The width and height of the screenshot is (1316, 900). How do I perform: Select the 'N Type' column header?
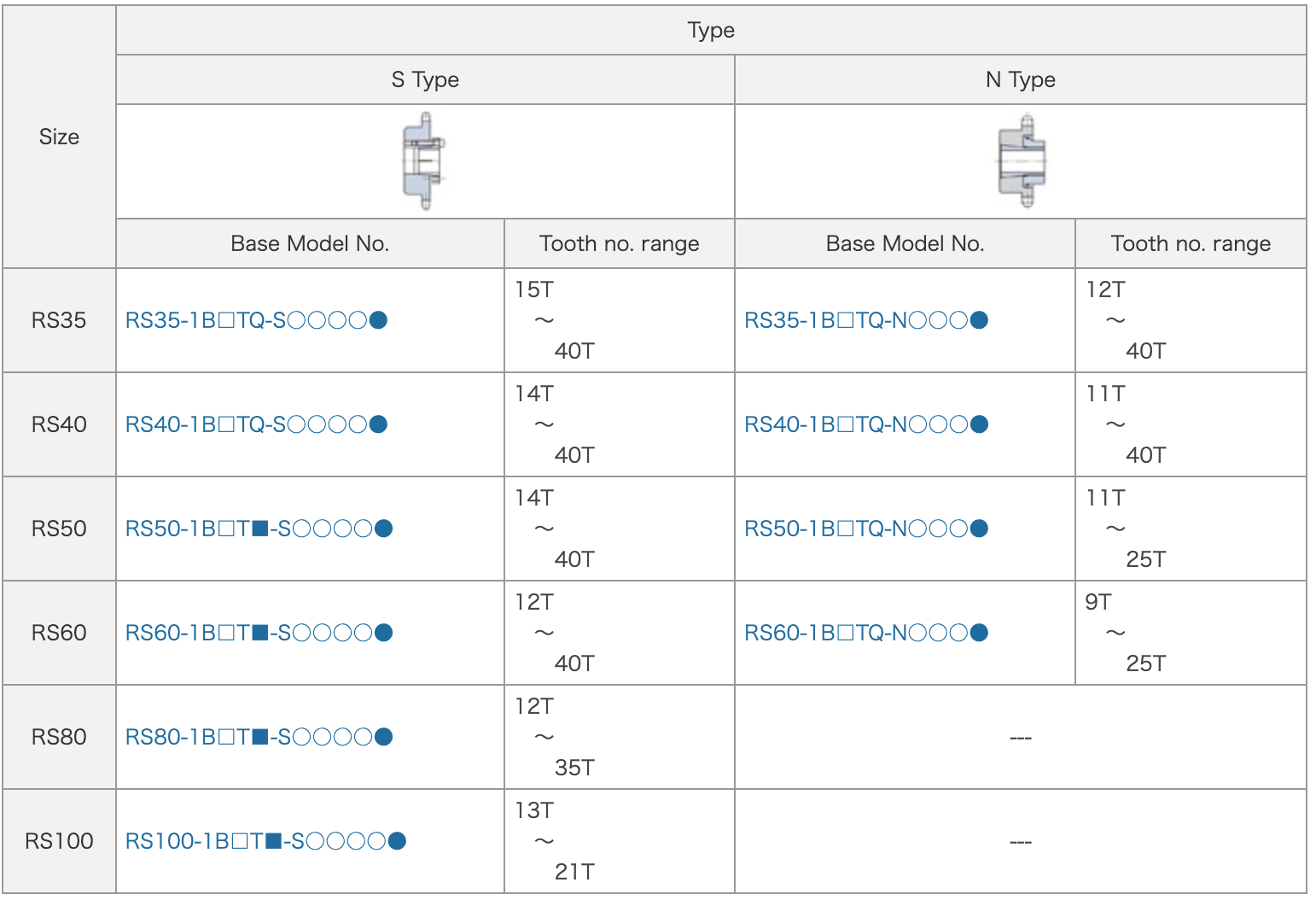pyautogui.click(x=1021, y=79)
